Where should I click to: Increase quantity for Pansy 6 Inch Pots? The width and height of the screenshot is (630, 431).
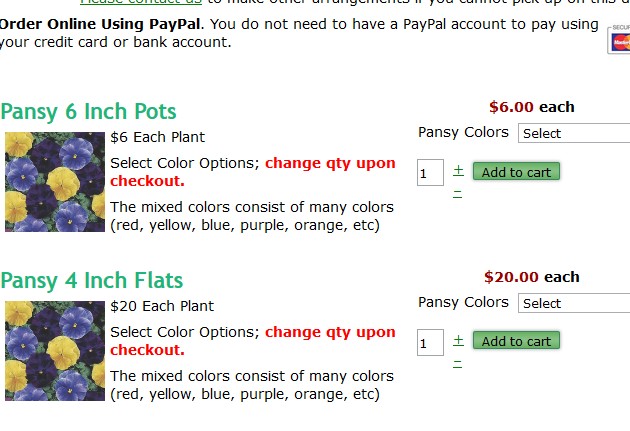click(458, 170)
